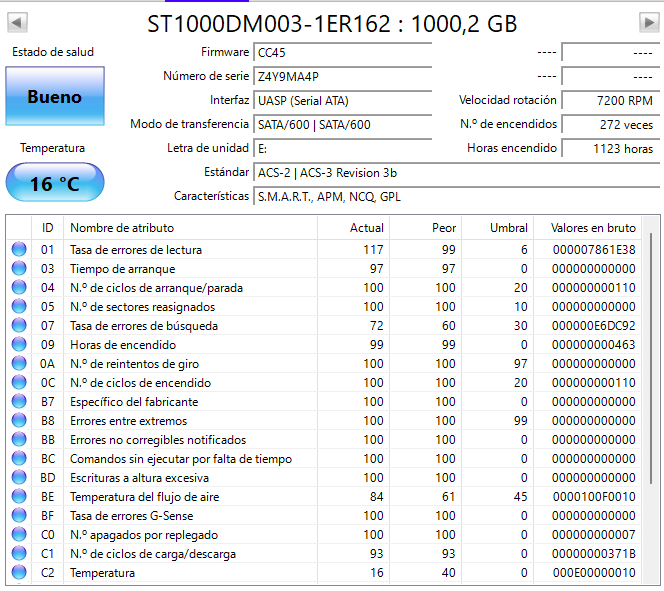Click status circle for attribute 0C

tap(19, 382)
